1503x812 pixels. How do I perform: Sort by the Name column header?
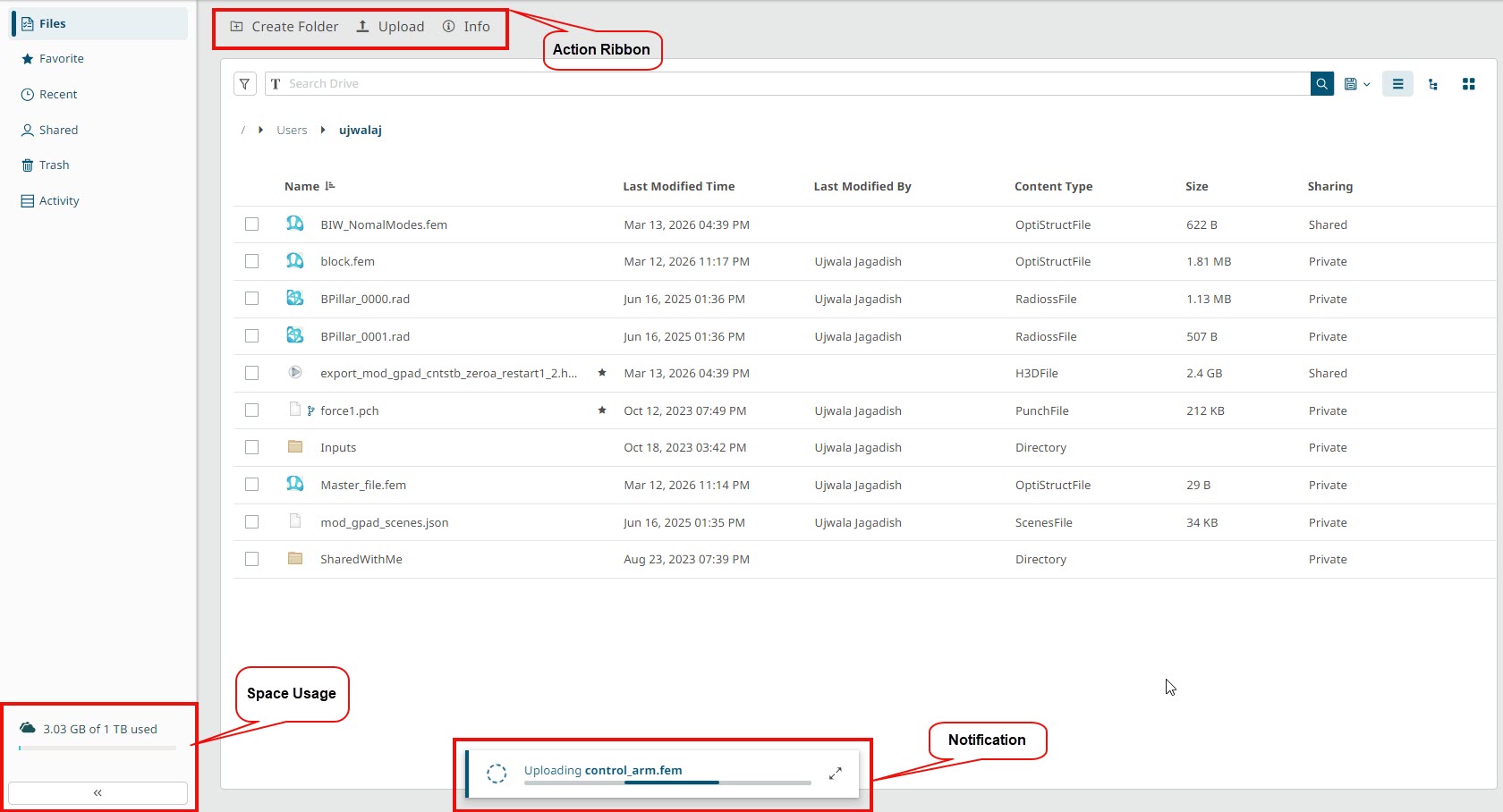302,186
